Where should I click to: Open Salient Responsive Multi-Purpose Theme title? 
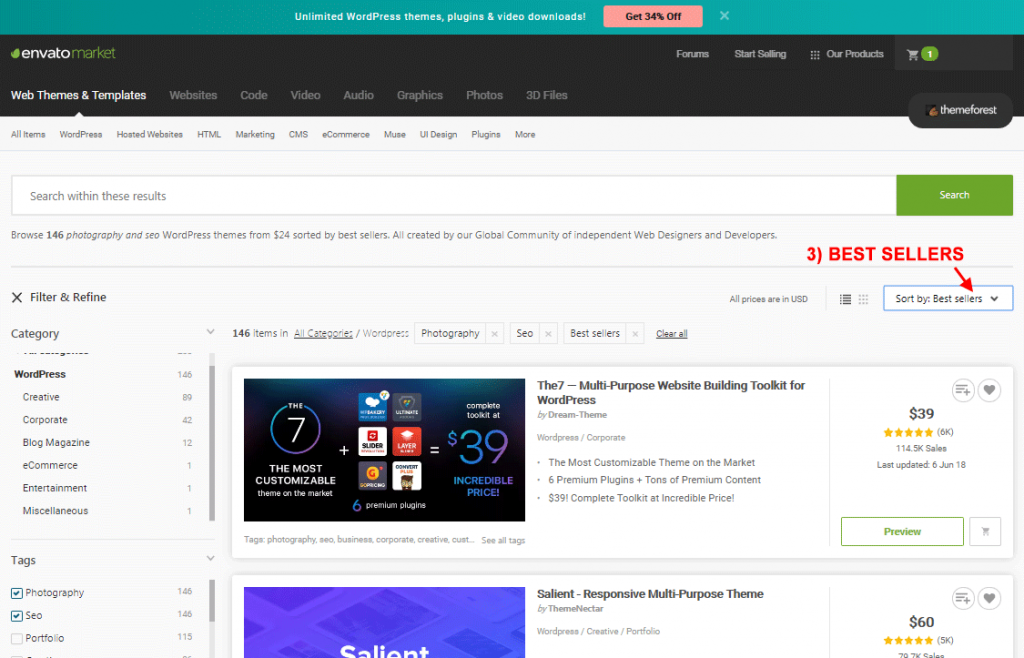pos(650,594)
